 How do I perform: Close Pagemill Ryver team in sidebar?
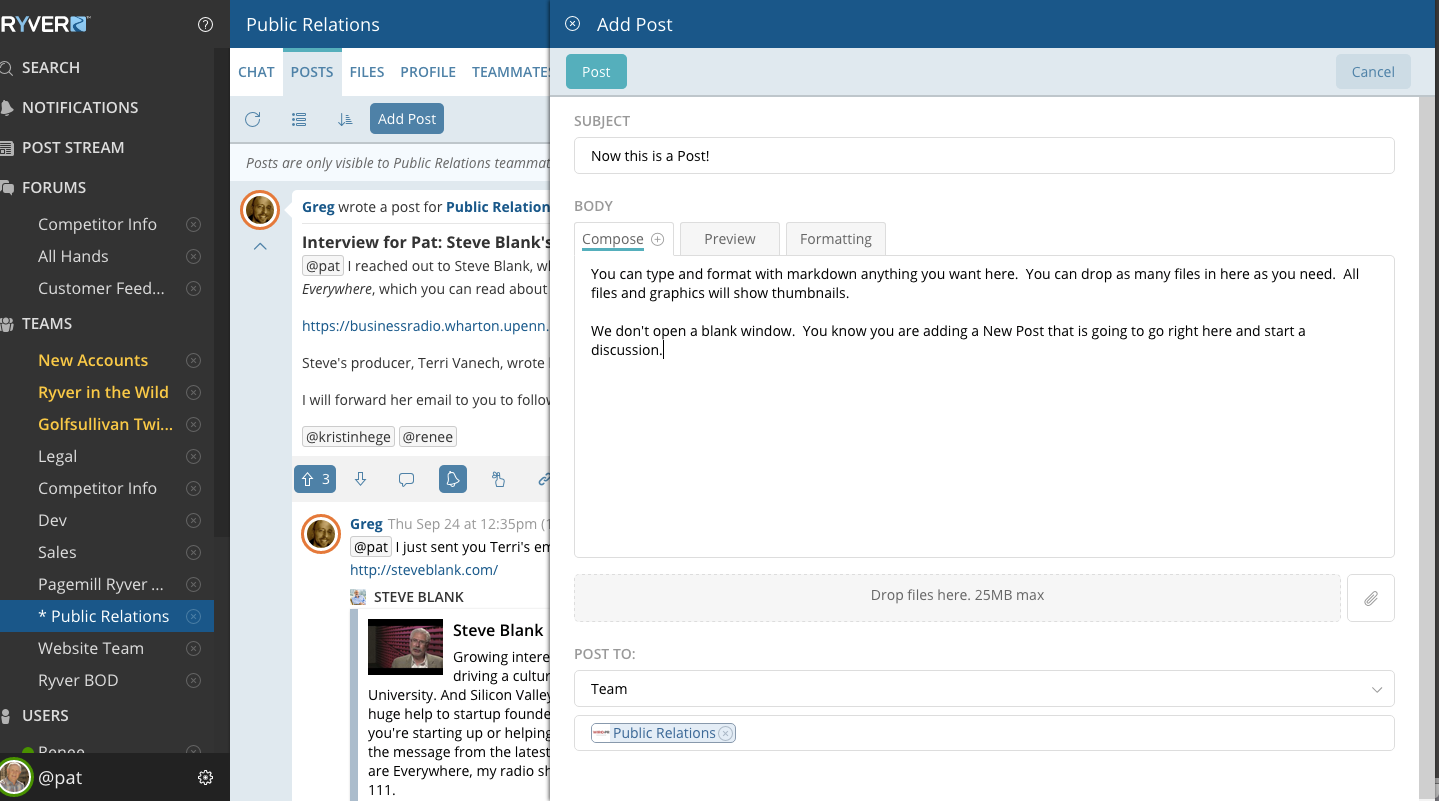pos(194,584)
